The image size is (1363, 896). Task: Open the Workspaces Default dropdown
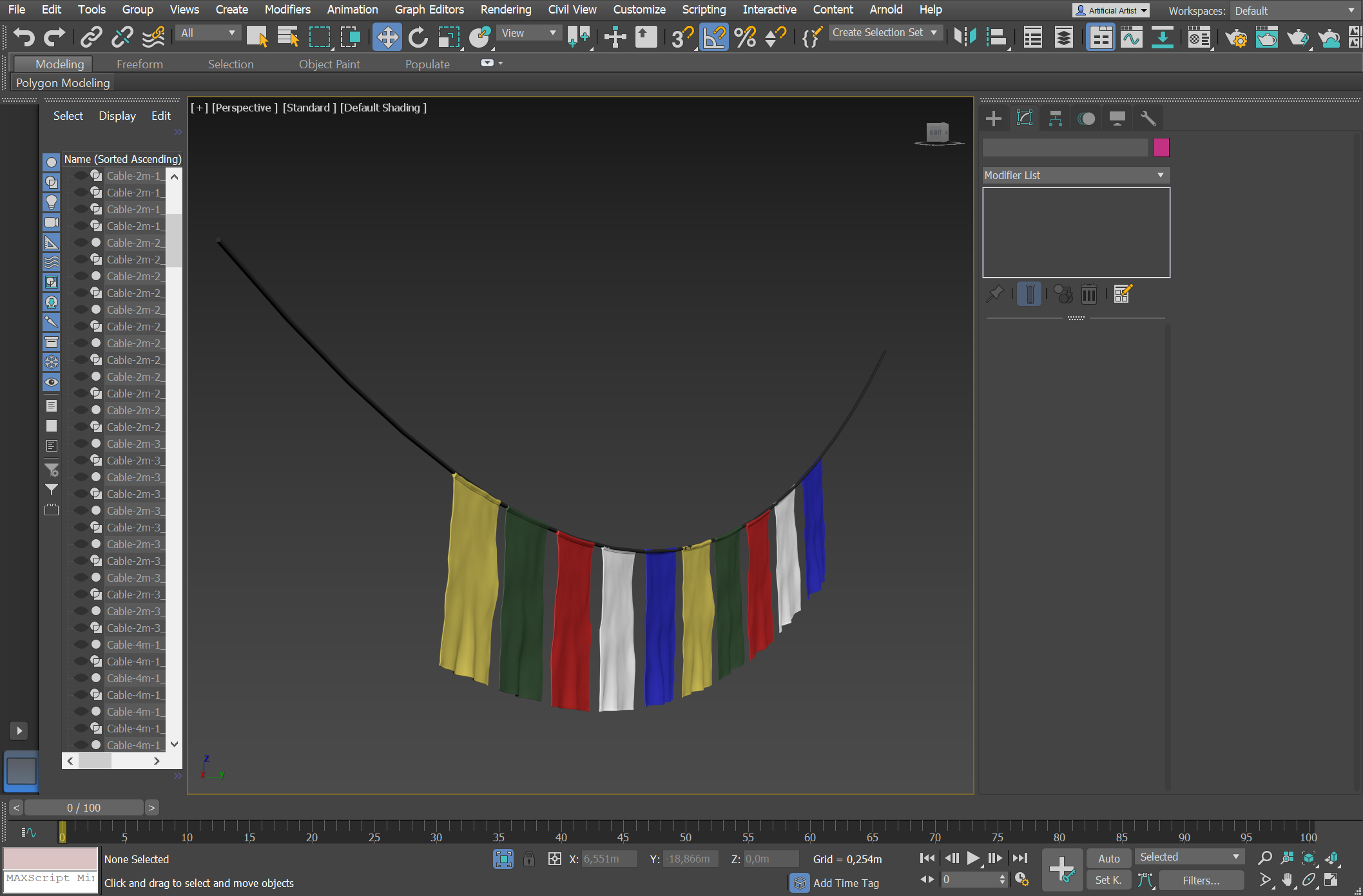(x=1295, y=11)
